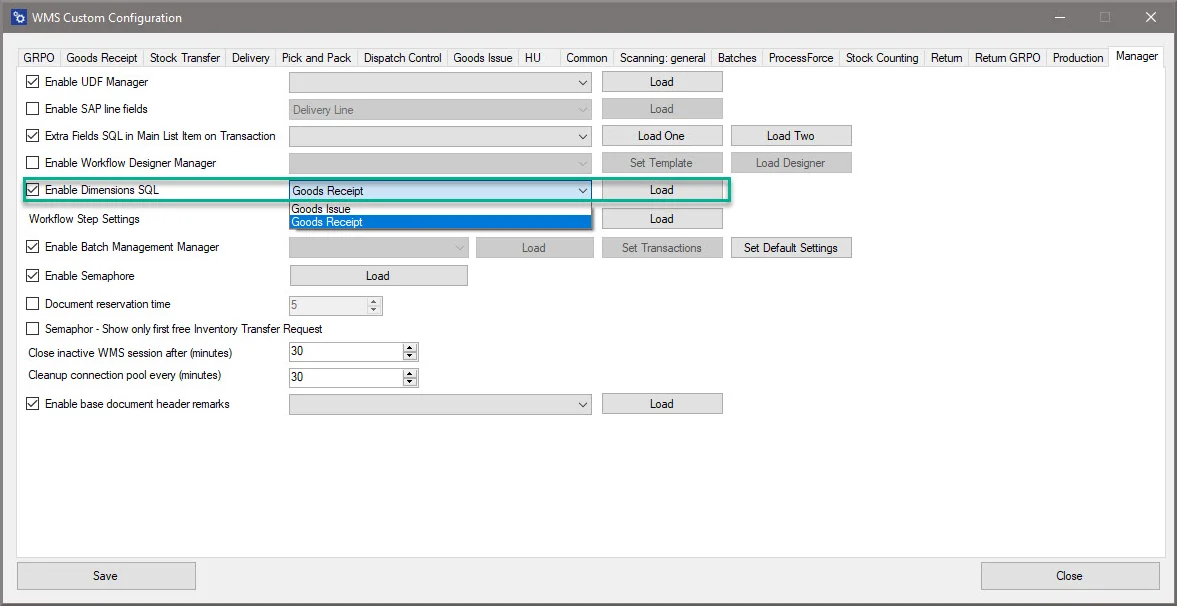
Task: Open the Goods Receipt tab
Action: (101, 58)
